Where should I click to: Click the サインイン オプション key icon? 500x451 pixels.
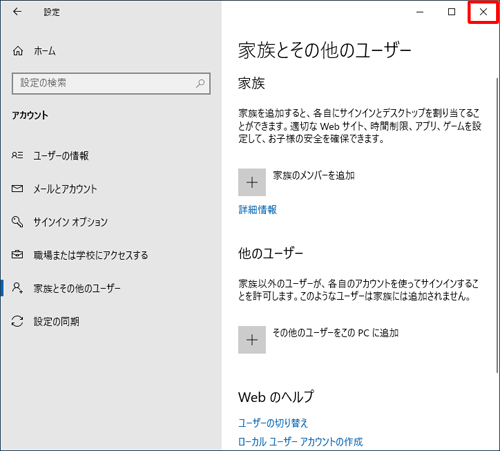tap(17, 222)
